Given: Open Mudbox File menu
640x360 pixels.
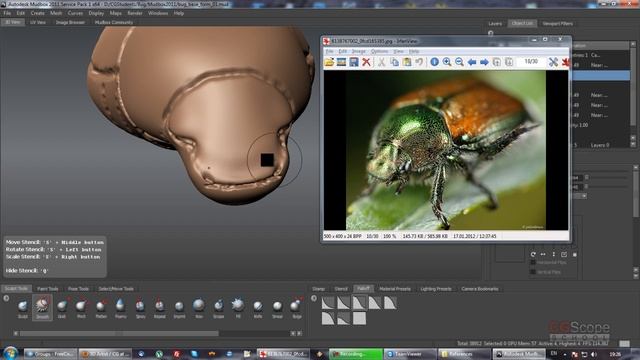Looking at the screenshot, I should [x=7, y=13].
